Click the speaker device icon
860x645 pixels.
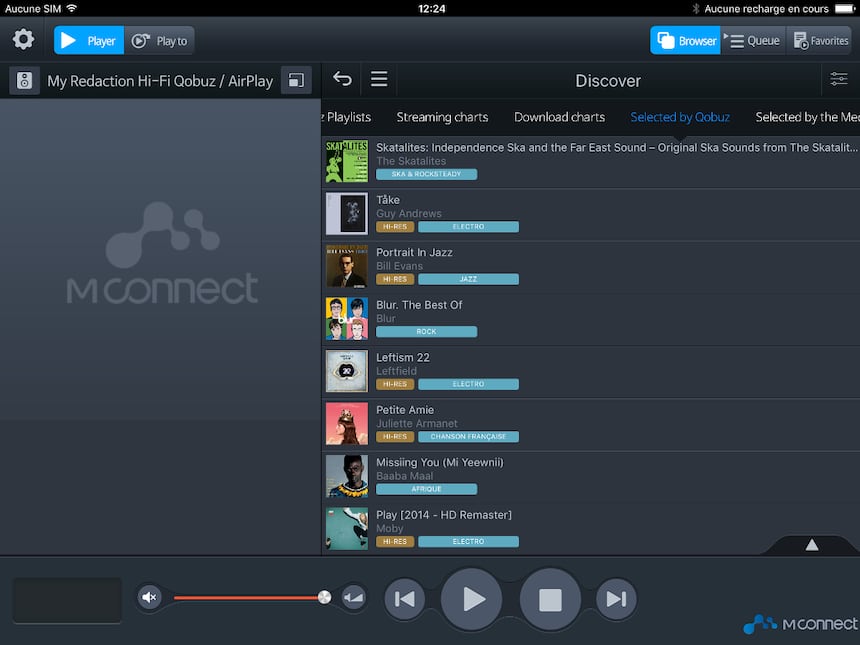[x=24, y=81]
